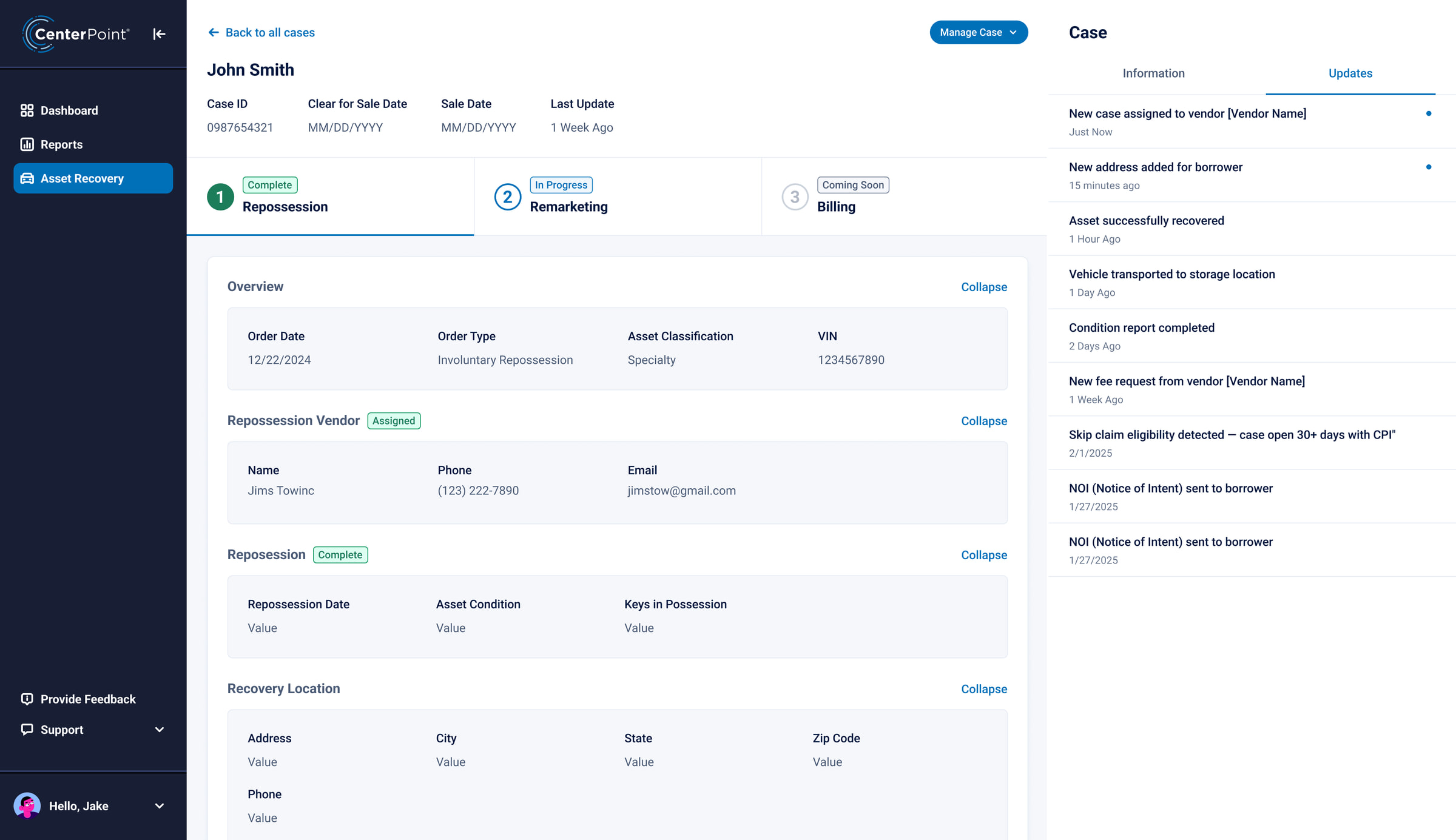The width and height of the screenshot is (1456, 840).
Task: Collapse the Repossession section
Action: pyautogui.click(x=984, y=555)
